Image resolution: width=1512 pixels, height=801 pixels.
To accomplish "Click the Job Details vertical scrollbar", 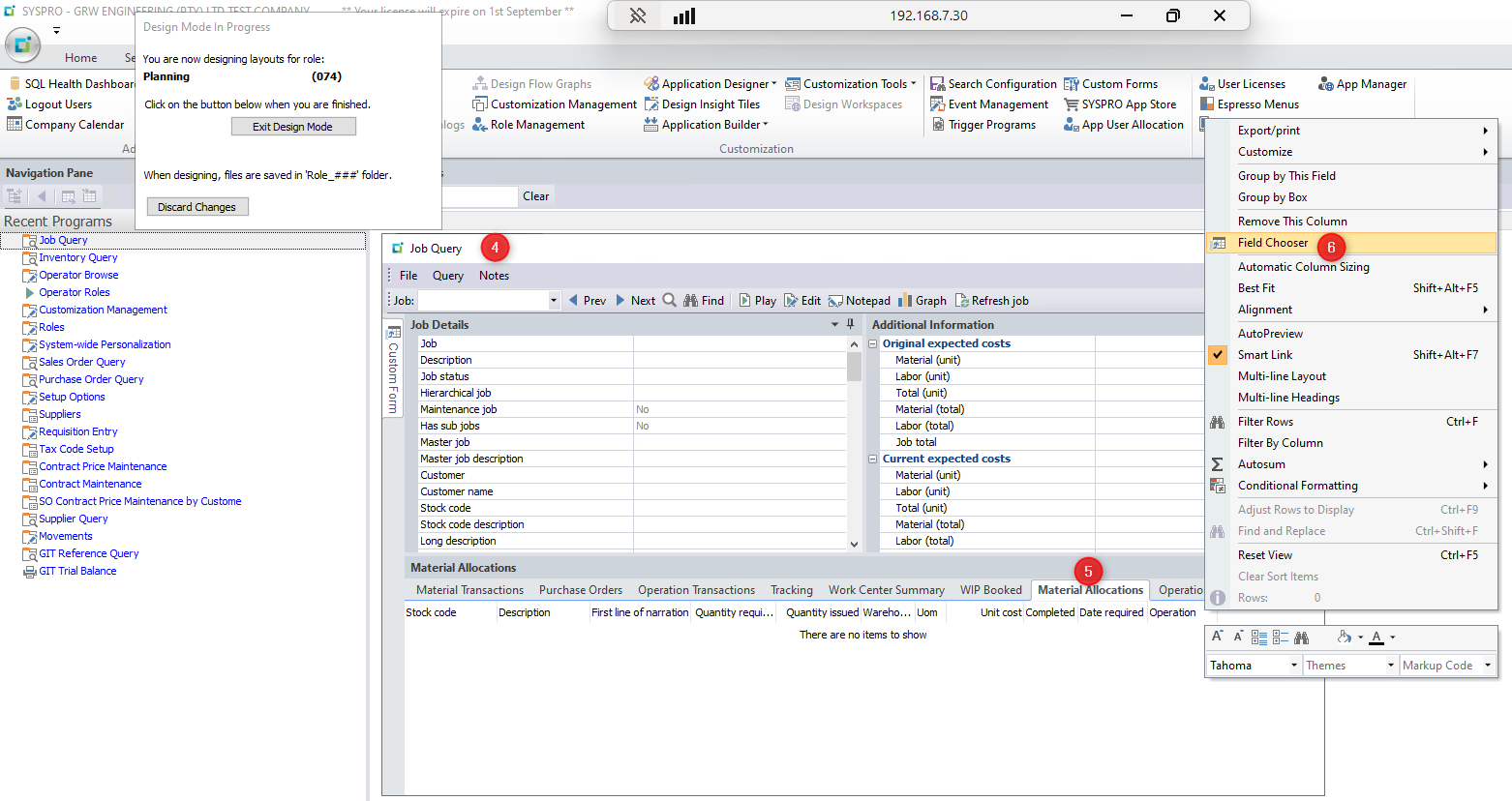I will point(854,444).
